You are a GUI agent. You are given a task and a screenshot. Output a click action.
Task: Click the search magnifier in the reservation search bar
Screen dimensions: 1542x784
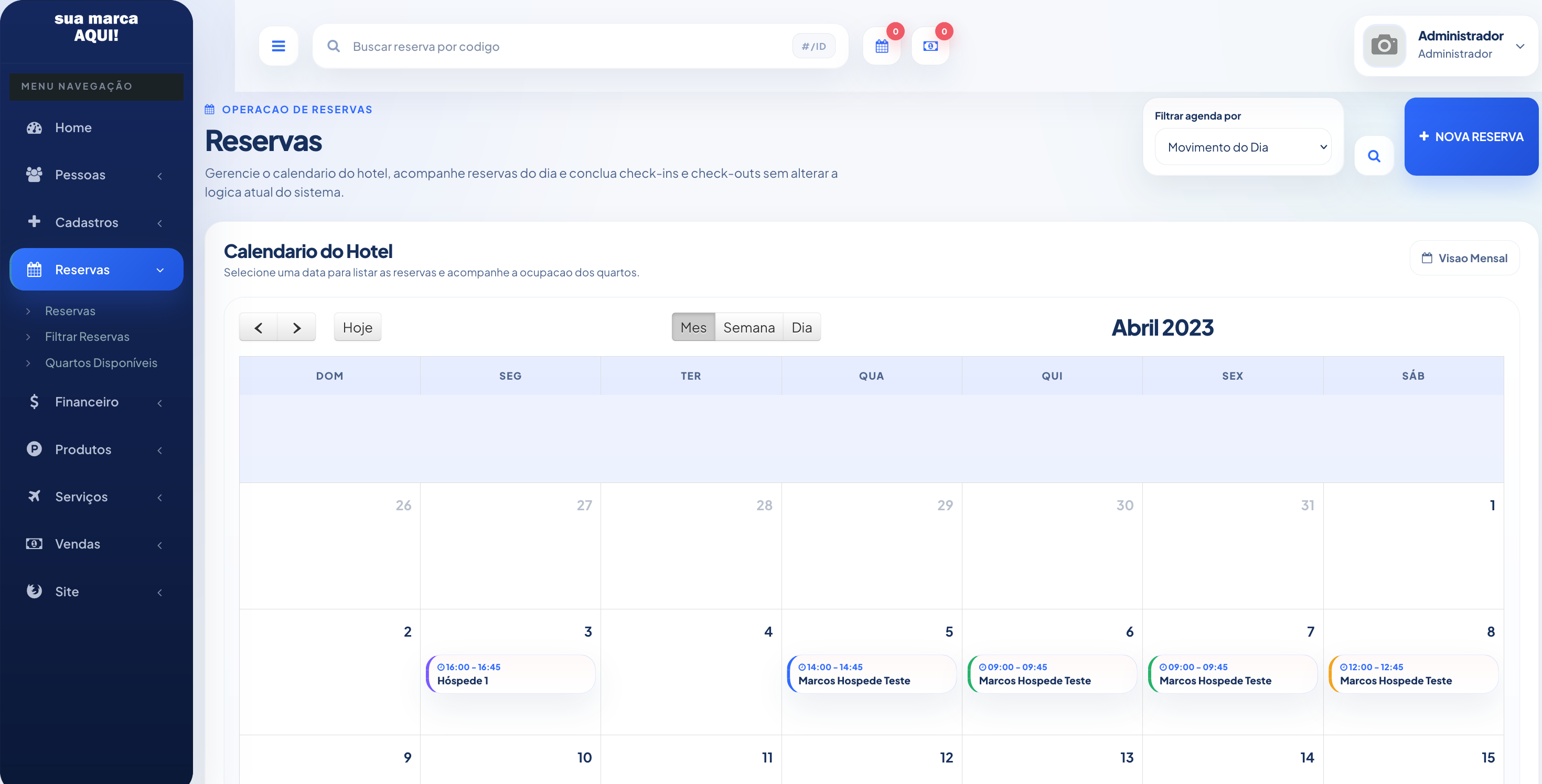click(334, 46)
